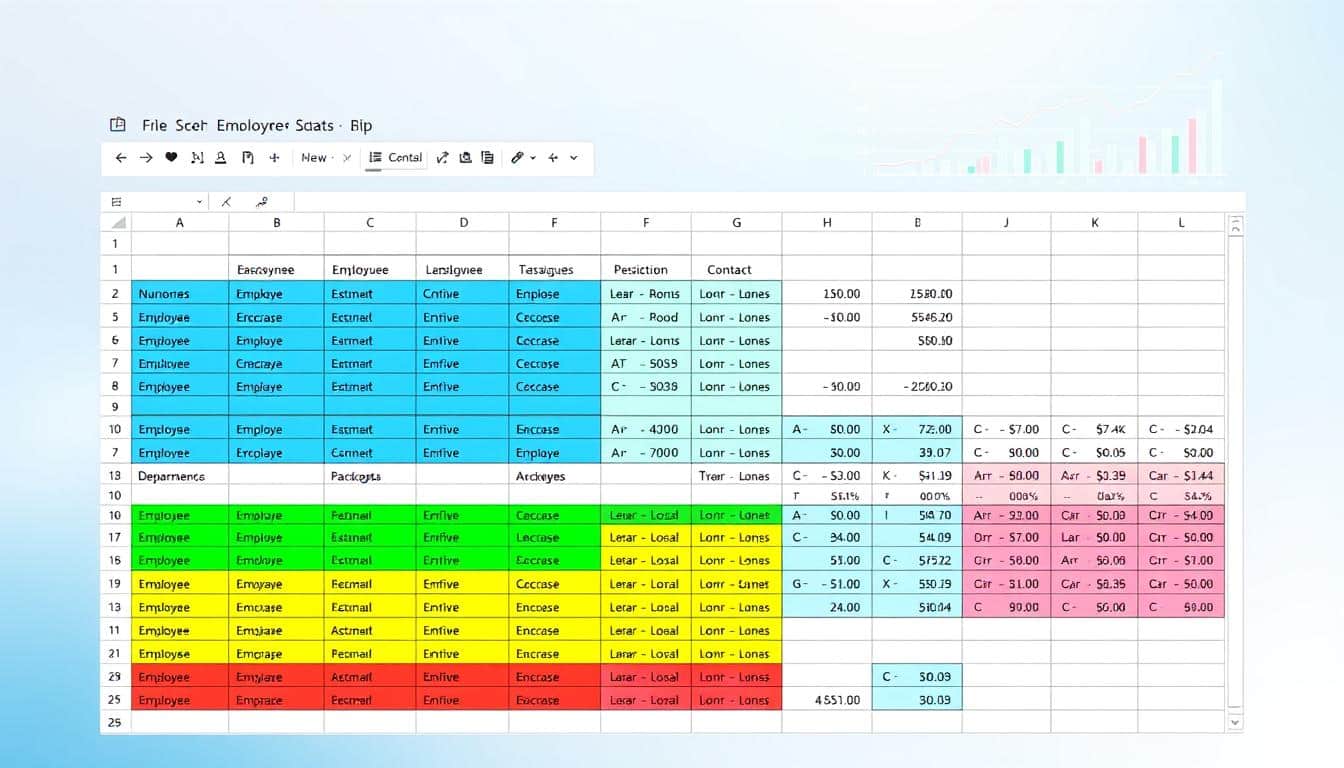Click the New button

314,158
